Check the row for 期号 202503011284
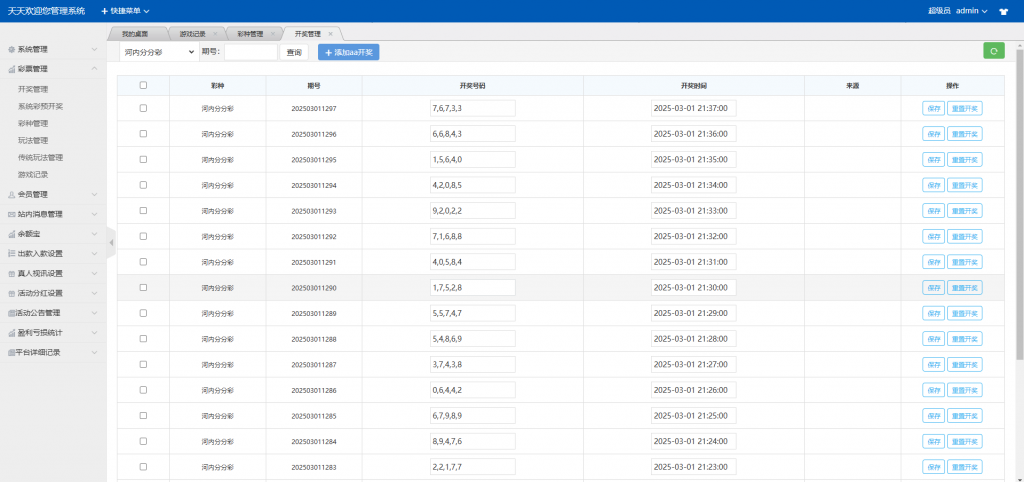The image size is (1024, 482). point(143,442)
